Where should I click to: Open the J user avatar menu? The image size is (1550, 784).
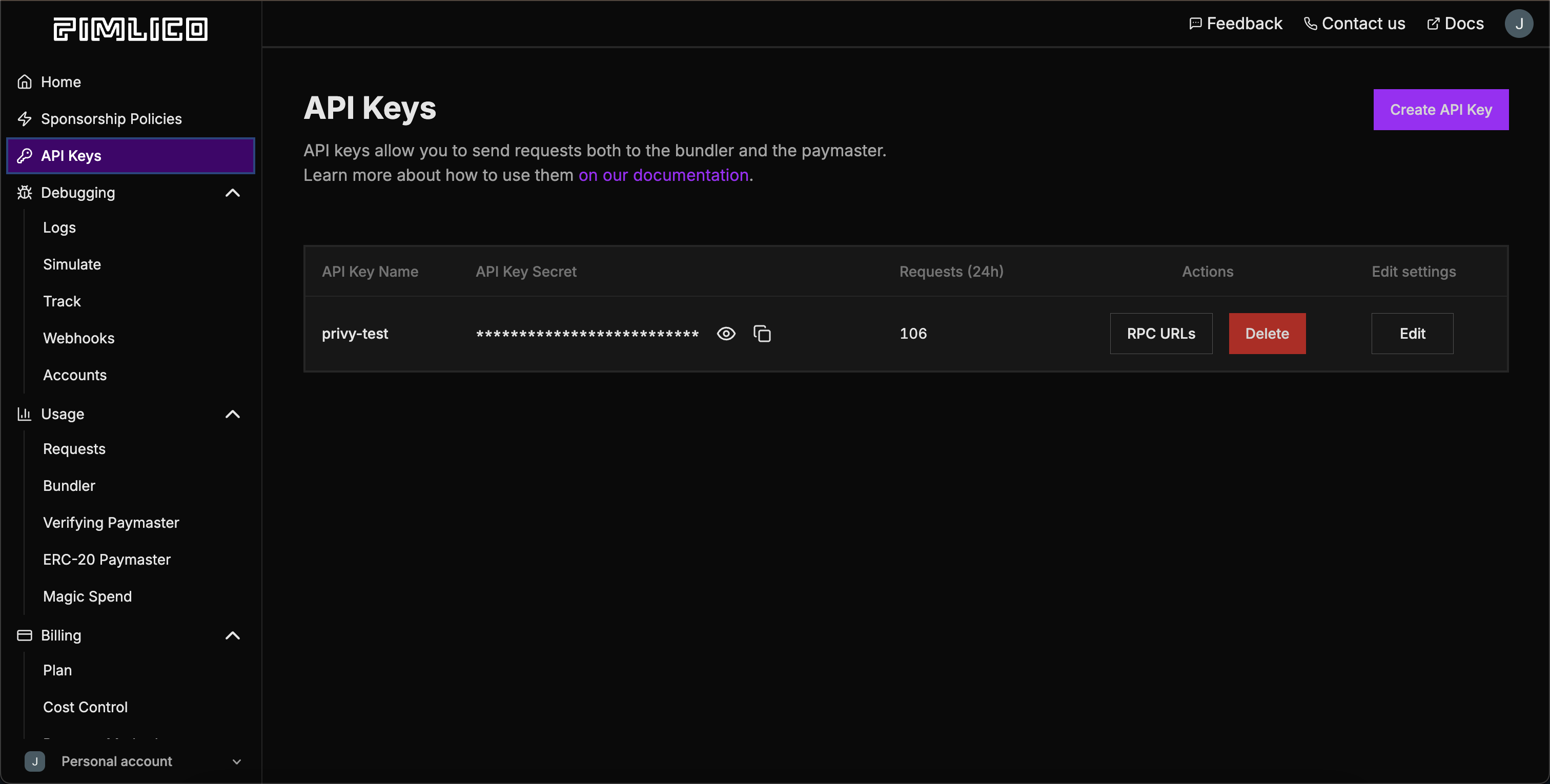(1519, 24)
